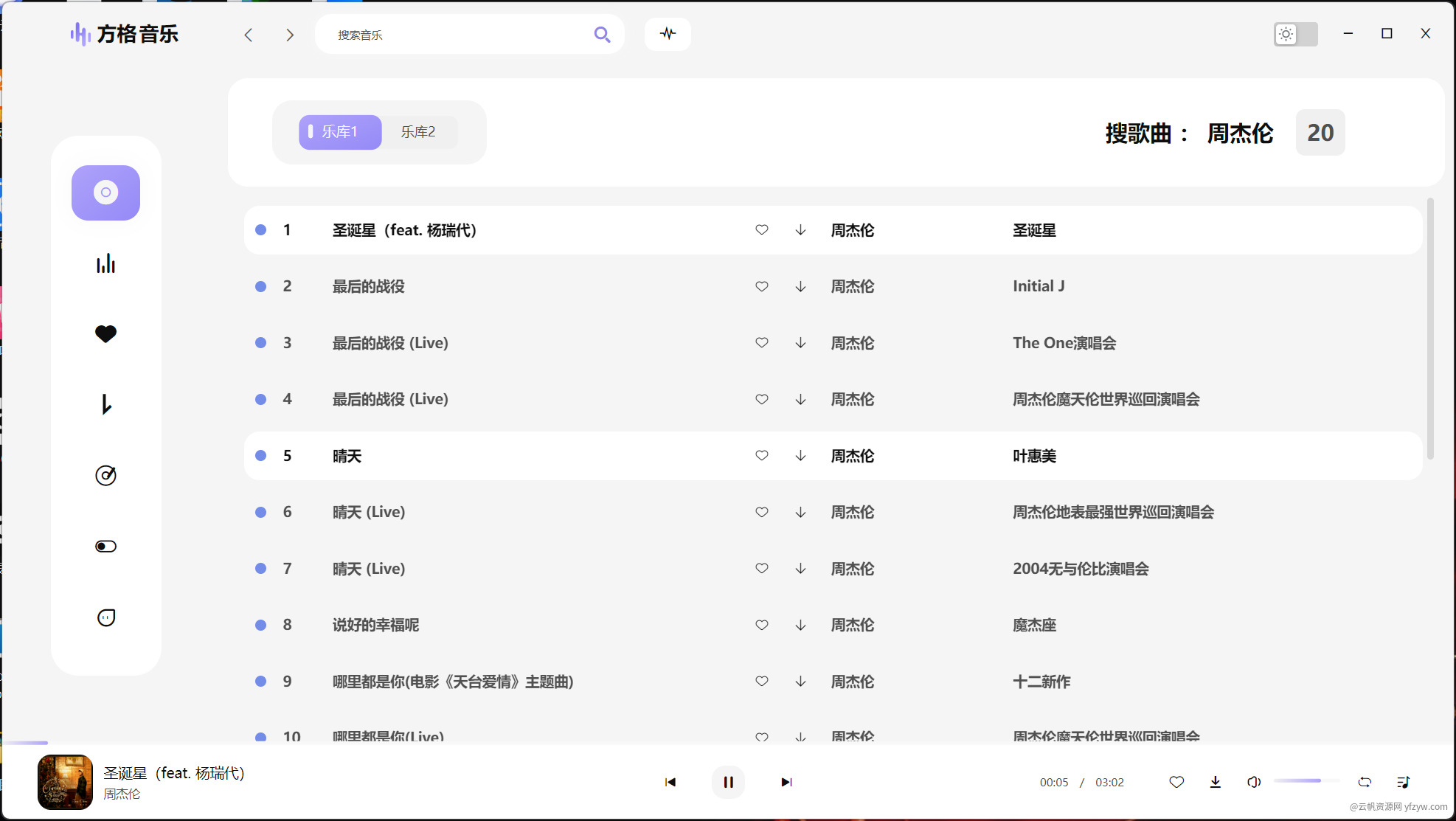The width and height of the screenshot is (1456, 821).
Task: Select song 说好的幸福呢 in row 8
Action: pos(375,625)
